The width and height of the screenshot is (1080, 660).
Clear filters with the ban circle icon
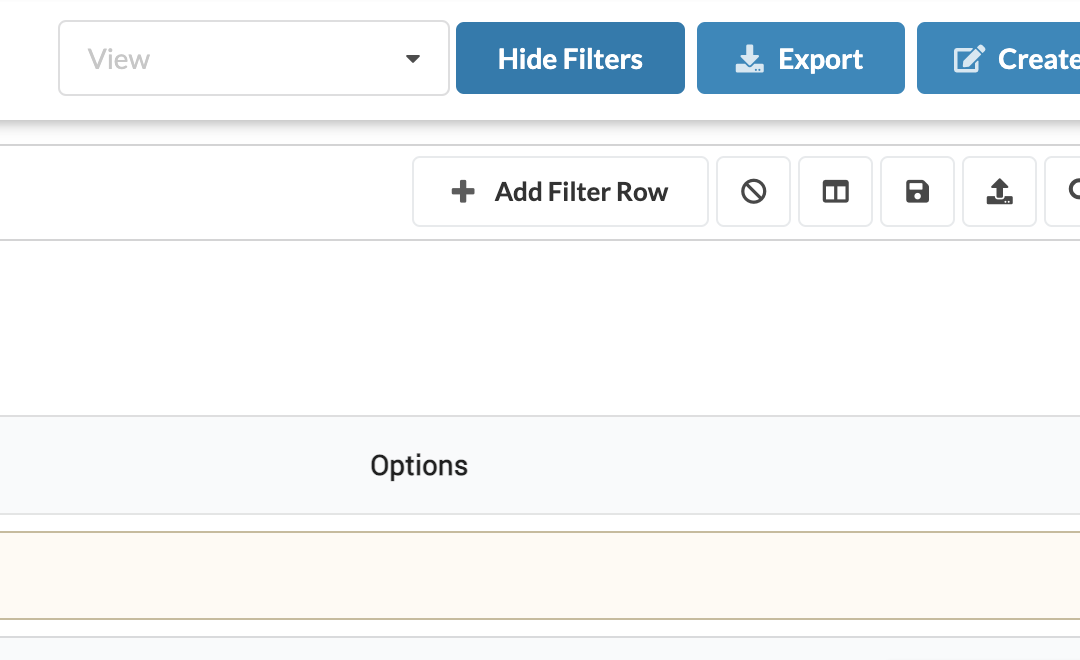tap(754, 192)
